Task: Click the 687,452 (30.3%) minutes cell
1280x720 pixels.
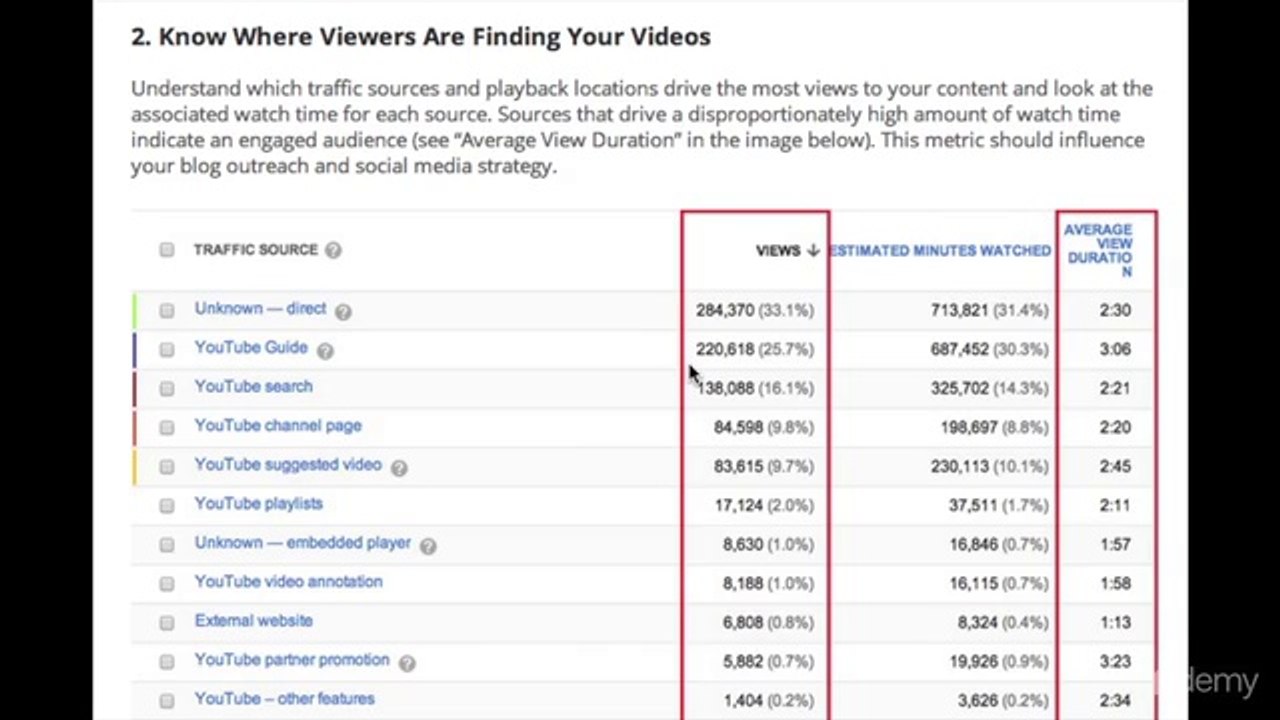Action: [990, 349]
